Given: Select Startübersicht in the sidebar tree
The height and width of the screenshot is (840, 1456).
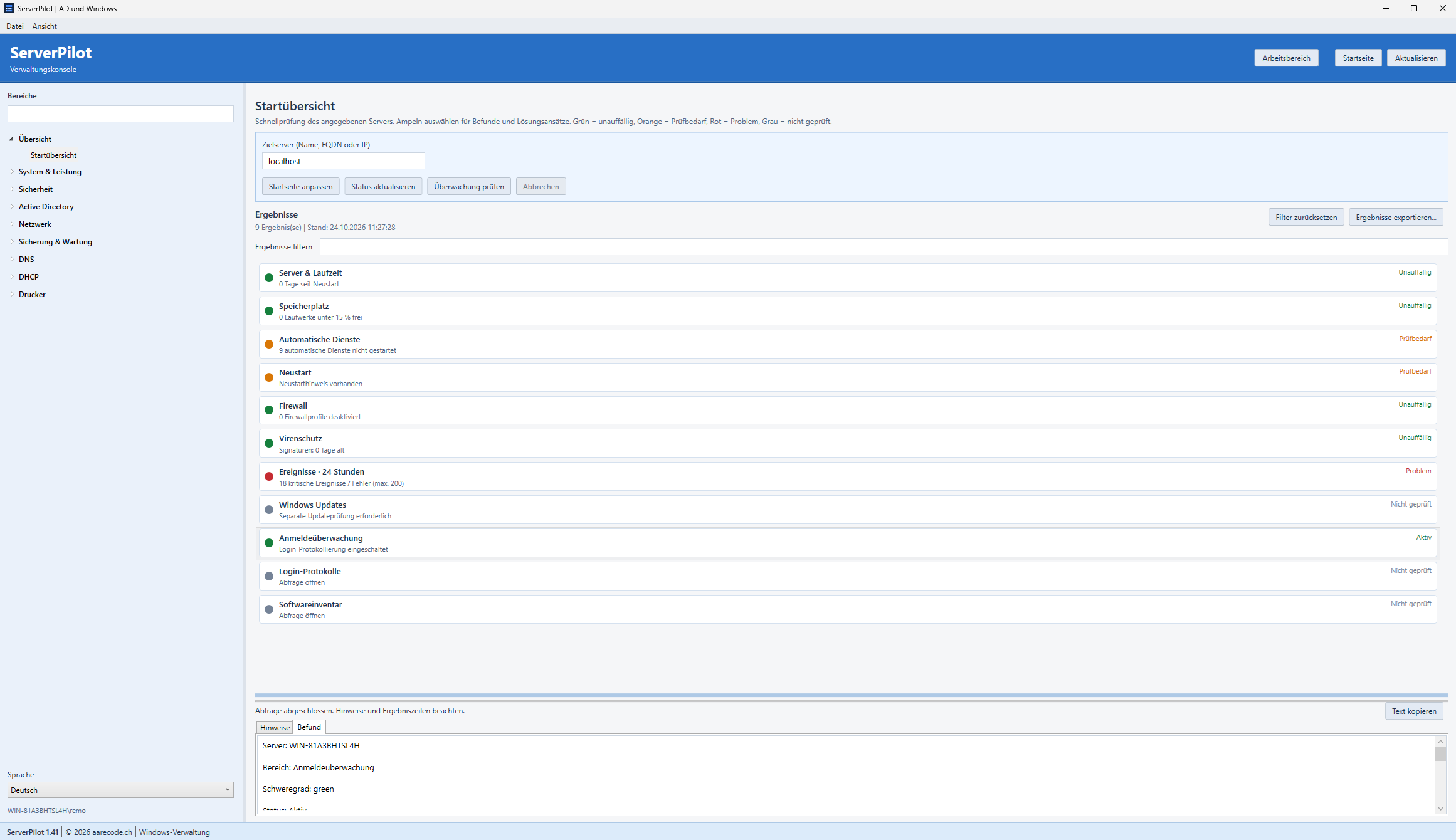Looking at the screenshot, I should coord(53,155).
